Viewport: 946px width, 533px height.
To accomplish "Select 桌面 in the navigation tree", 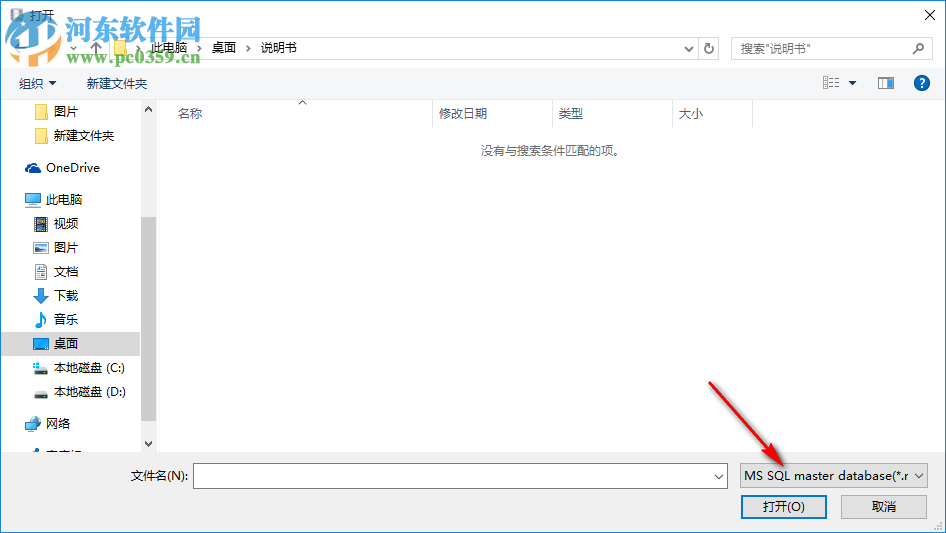I will (66, 343).
